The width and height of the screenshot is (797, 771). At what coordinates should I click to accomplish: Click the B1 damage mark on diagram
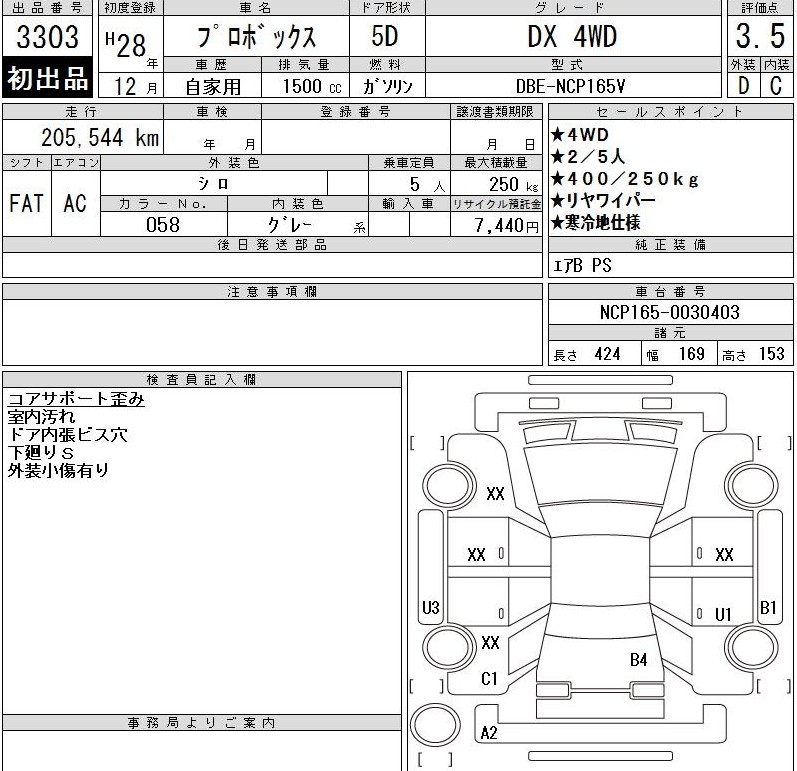coord(768,607)
